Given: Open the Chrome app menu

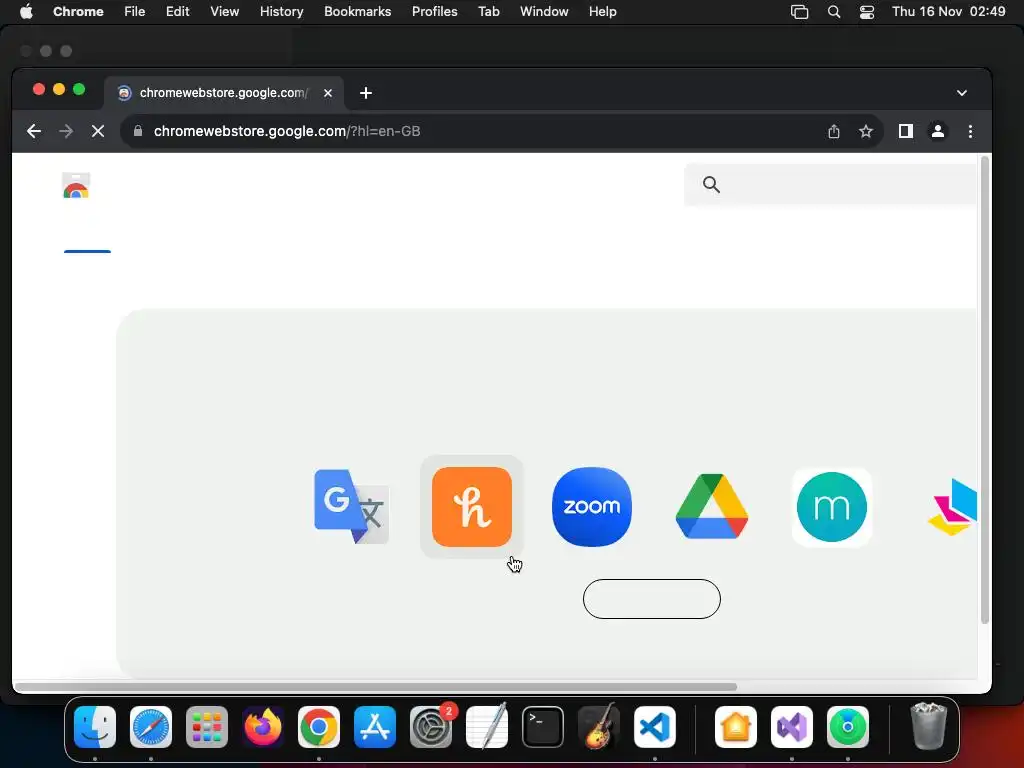Looking at the screenshot, I should [78, 11].
